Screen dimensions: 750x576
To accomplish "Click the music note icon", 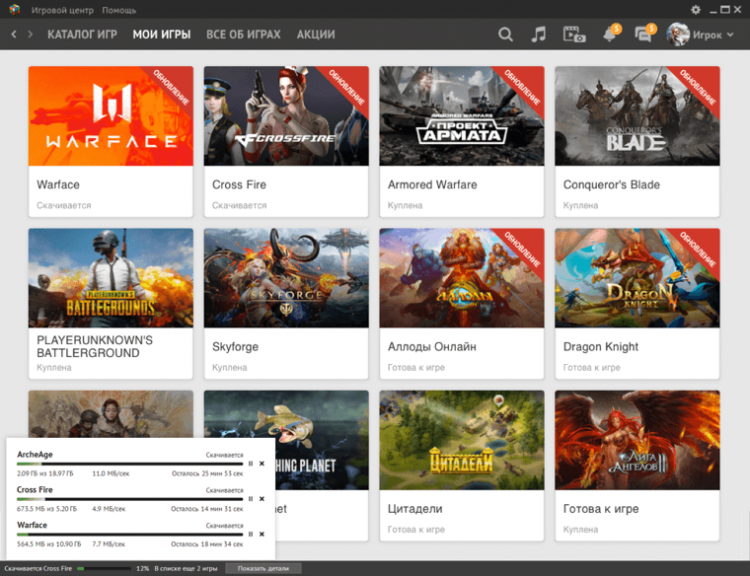I will tap(539, 34).
